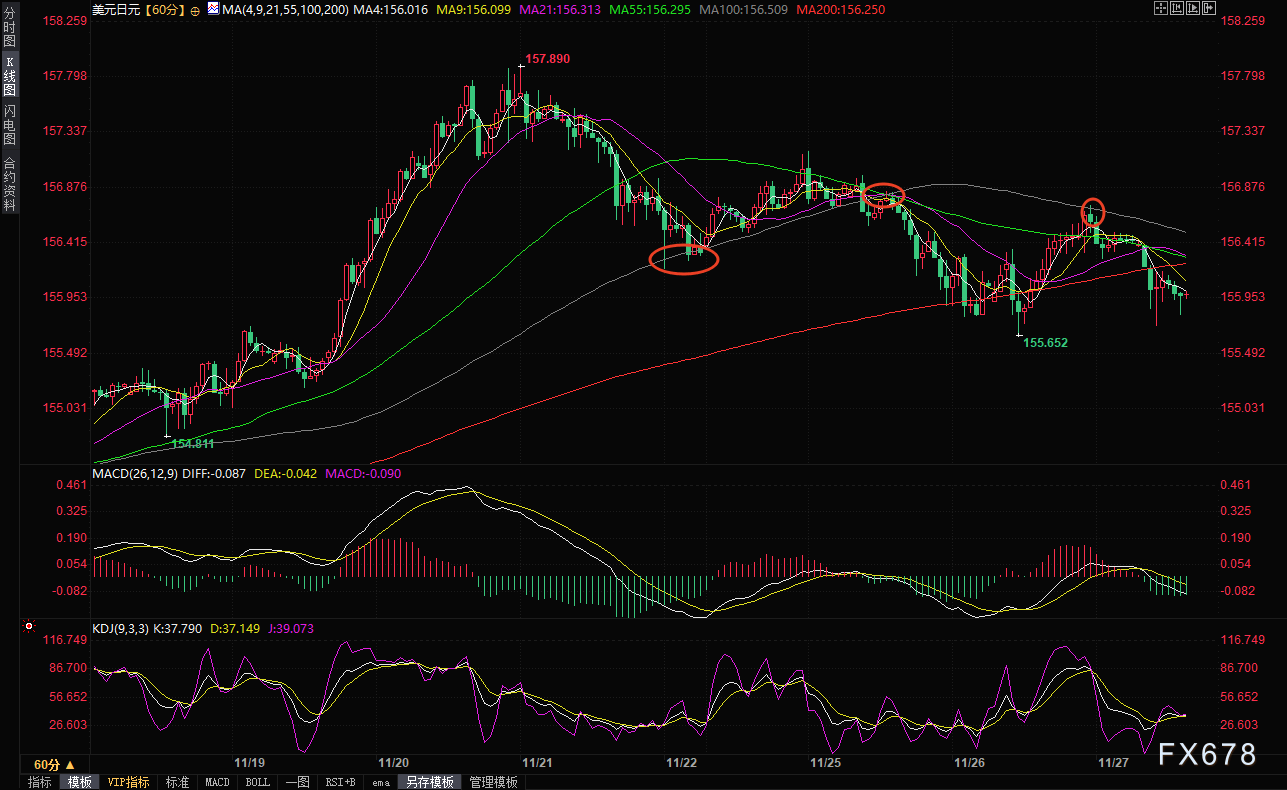Select the 指标 bottom tab
The image size is (1287, 790).
[x=40, y=782]
